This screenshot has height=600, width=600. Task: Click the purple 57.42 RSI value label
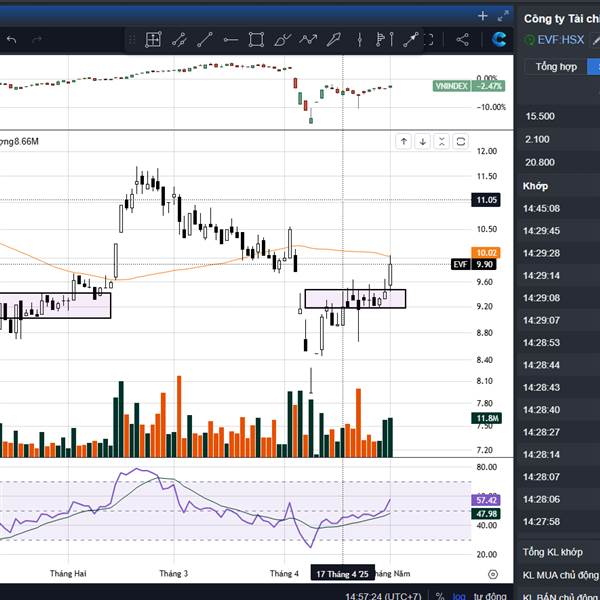pos(486,500)
